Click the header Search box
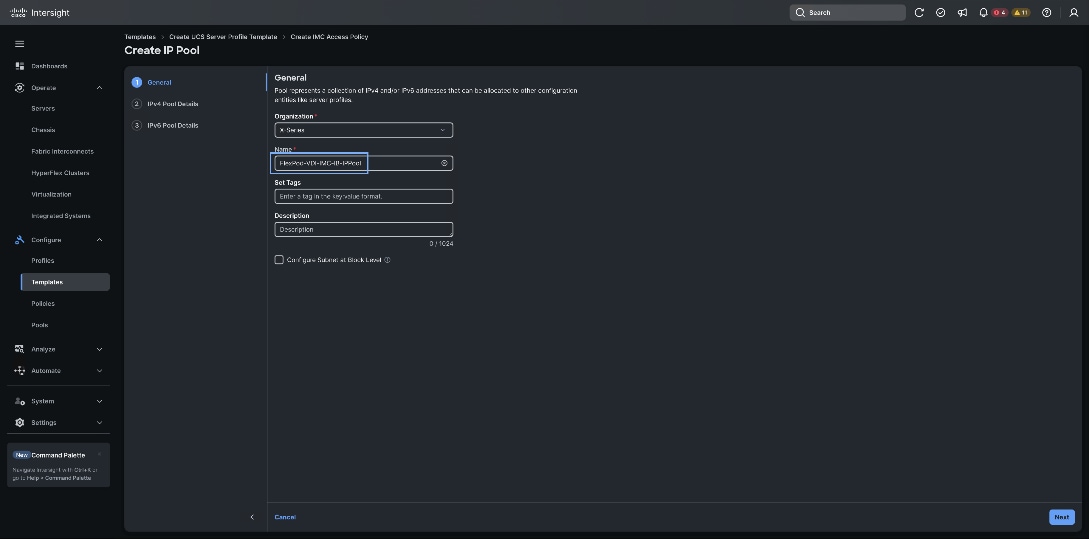 (x=847, y=13)
